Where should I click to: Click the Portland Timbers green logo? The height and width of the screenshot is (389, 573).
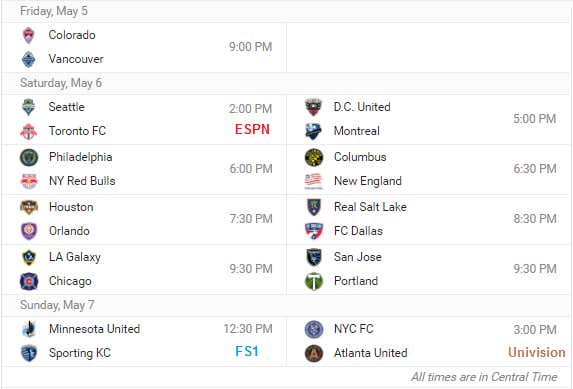pos(314,281)
